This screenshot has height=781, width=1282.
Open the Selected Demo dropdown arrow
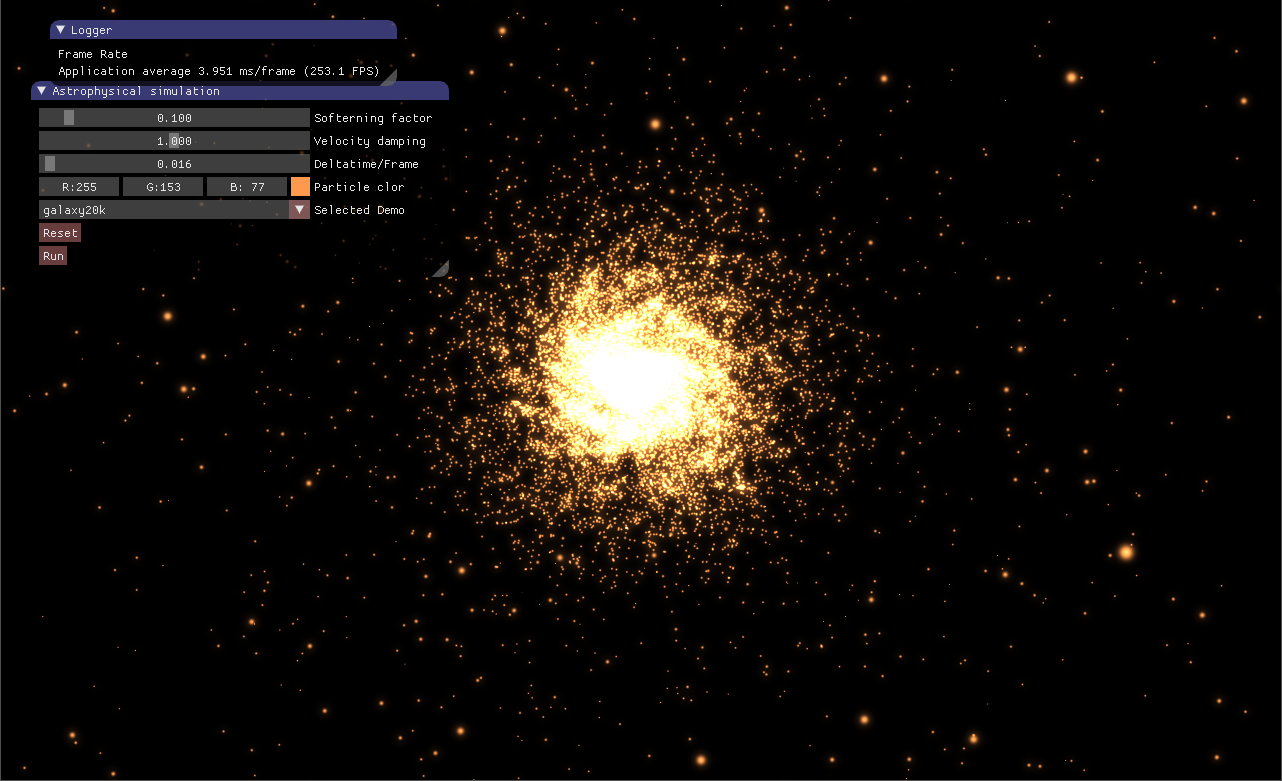point(299,209)
